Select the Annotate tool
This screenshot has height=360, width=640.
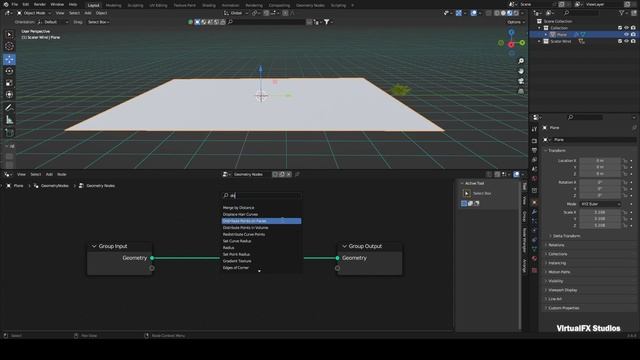[9, 107]
